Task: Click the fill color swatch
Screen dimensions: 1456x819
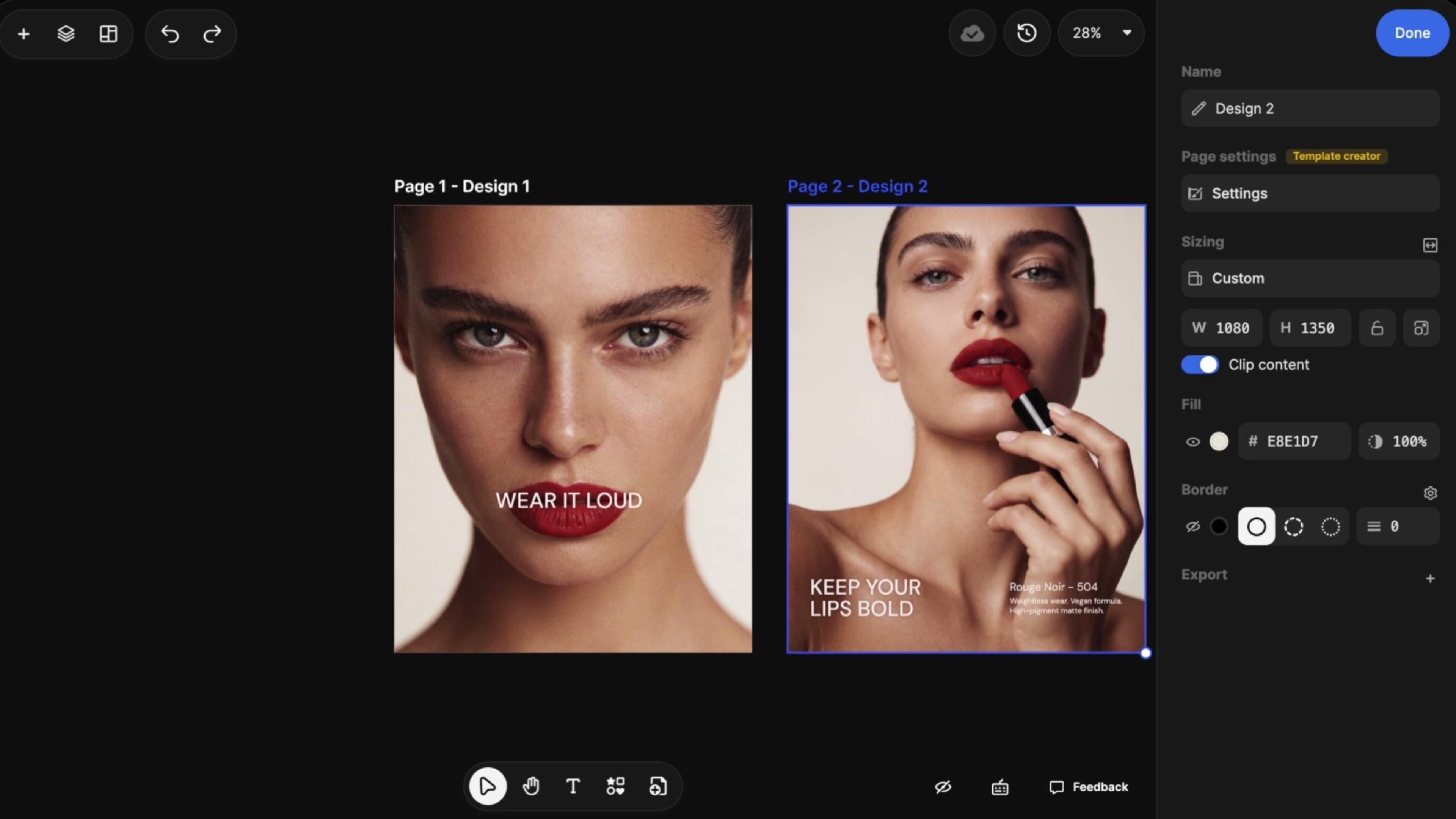Action: click(1219, 441)
